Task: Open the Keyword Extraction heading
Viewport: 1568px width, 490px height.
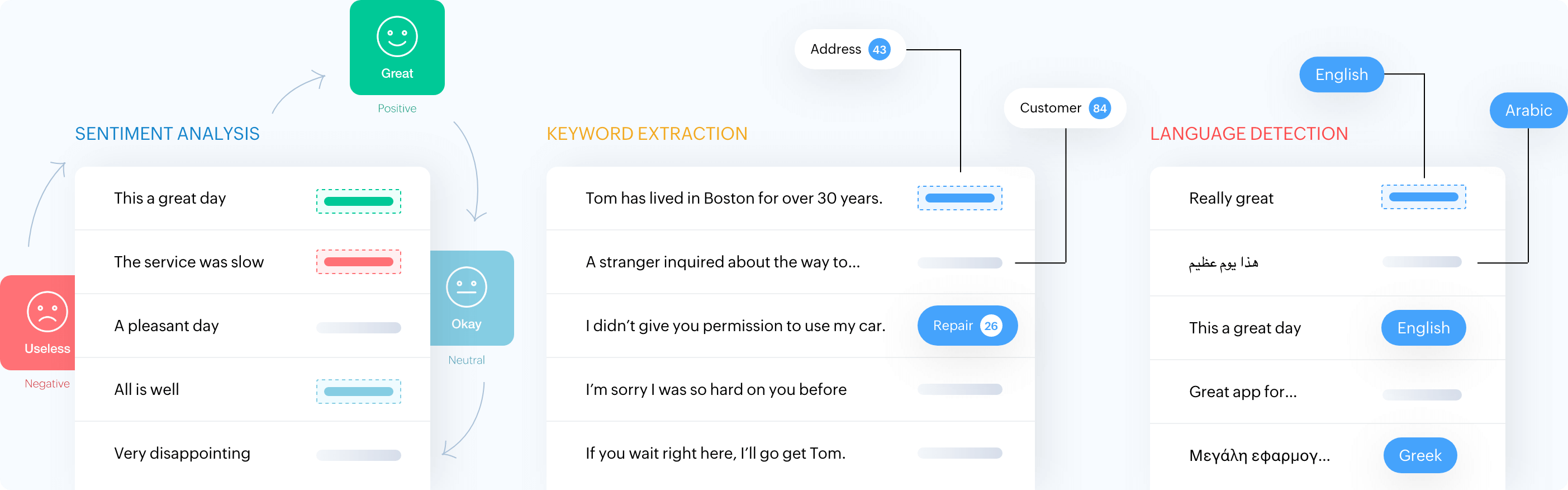Action: coord(647,134)
